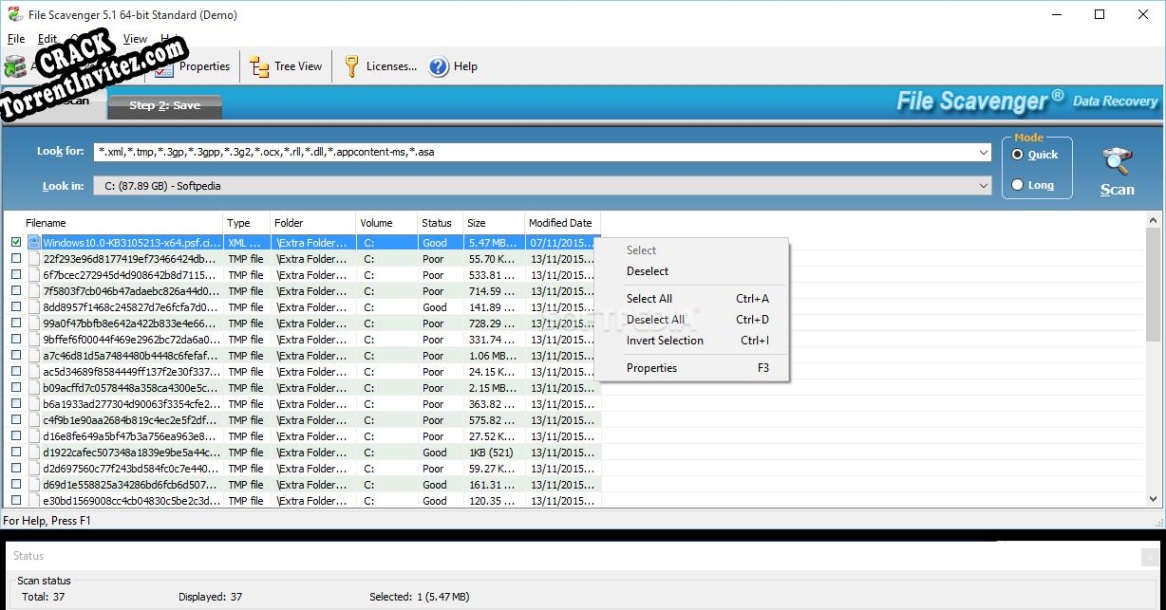Viewport: 1166px width, 610px height.
Task: Uncheck the Windows10.0-KB3105213 file checkbox
Action: [15, 243]
